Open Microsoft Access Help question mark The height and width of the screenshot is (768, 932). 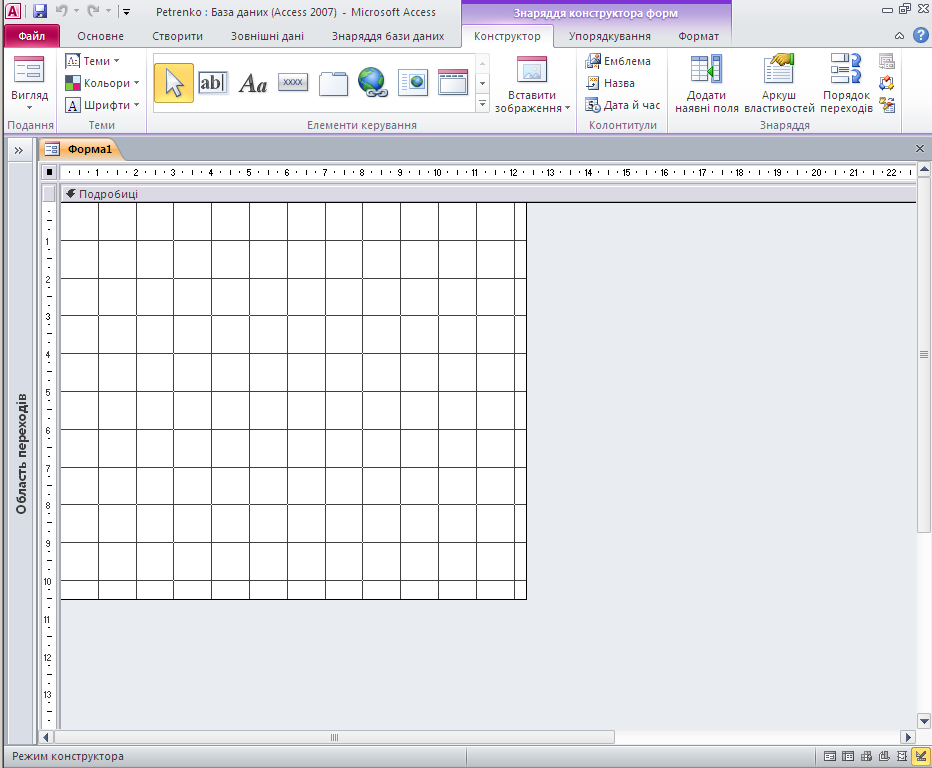point(921,35)
